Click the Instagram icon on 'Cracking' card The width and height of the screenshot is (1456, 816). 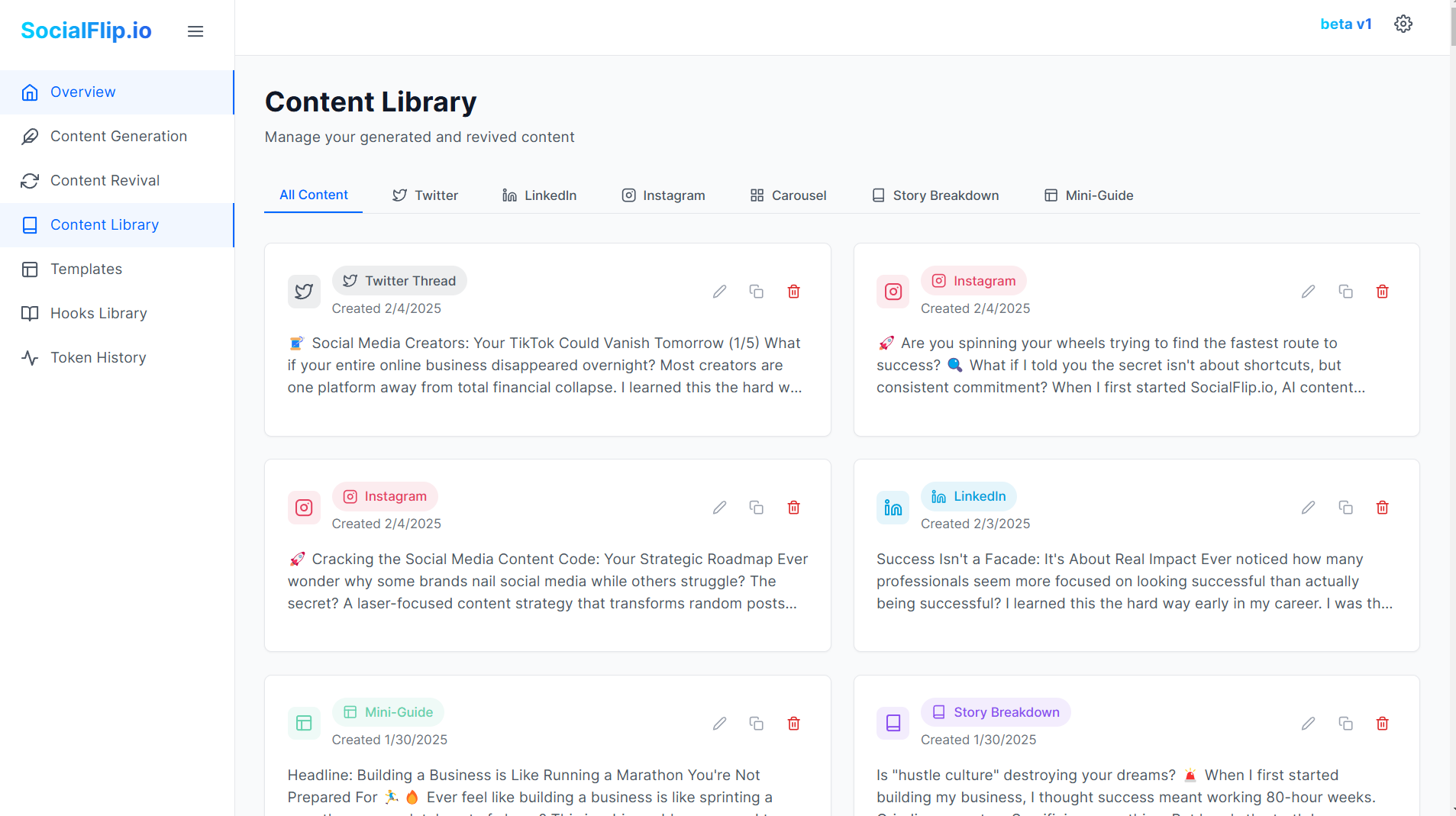304,508
